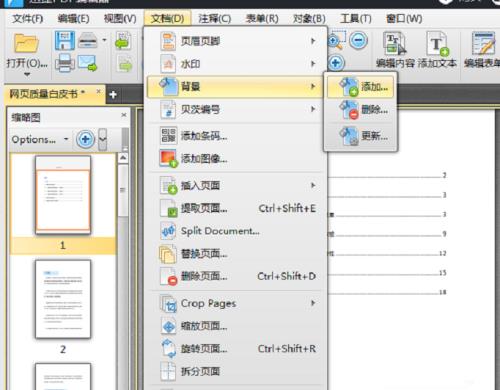500x390 pixels.
Task: Choose 删除页面... menu item
Action: [x=236, y=276]
